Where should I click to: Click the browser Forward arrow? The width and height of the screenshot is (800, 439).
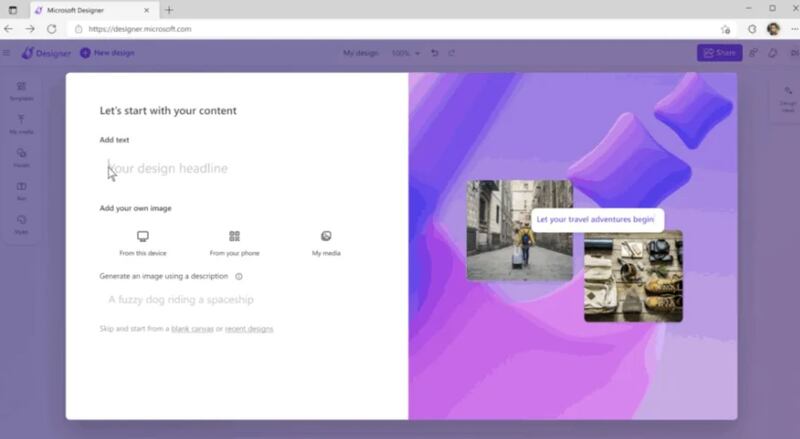pos(30,29)
